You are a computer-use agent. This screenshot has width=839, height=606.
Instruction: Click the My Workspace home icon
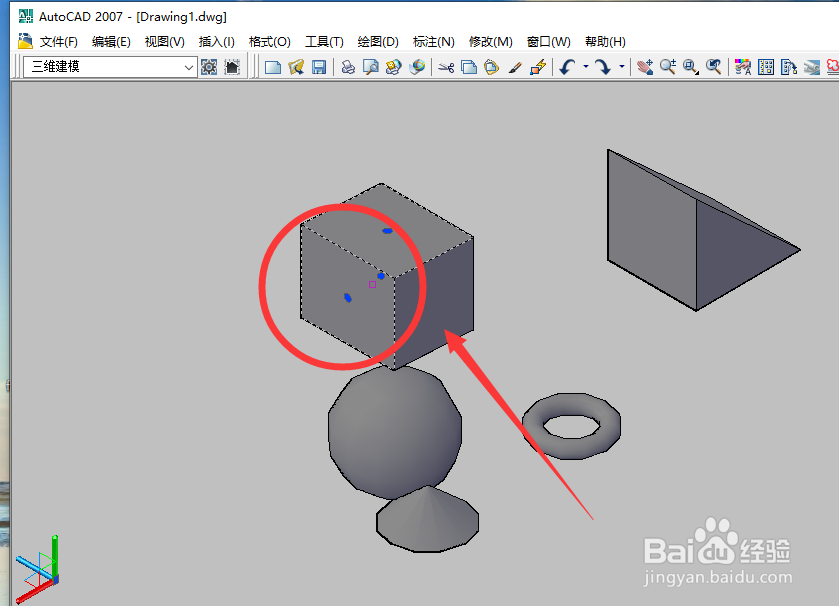point(232,67)
